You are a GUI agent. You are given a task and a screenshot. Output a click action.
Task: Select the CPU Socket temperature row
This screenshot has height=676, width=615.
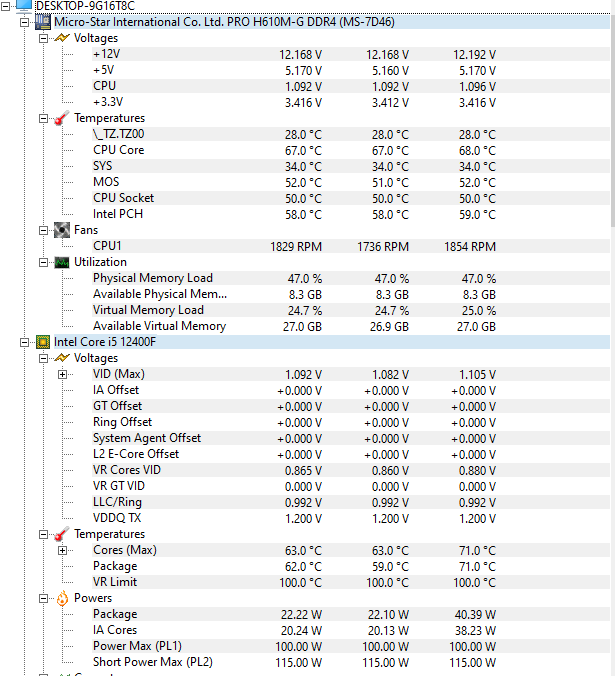pos(350,198)
